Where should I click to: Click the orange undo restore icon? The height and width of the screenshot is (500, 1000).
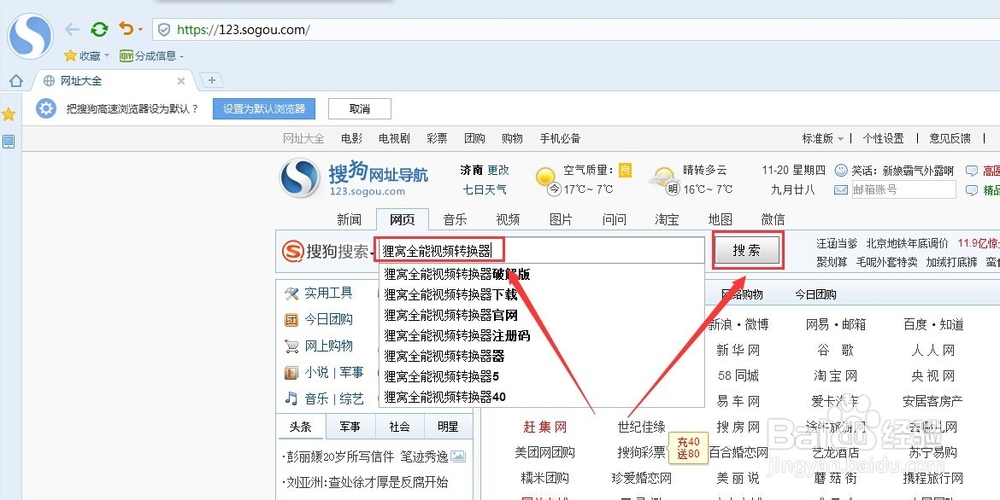point(127,29)
